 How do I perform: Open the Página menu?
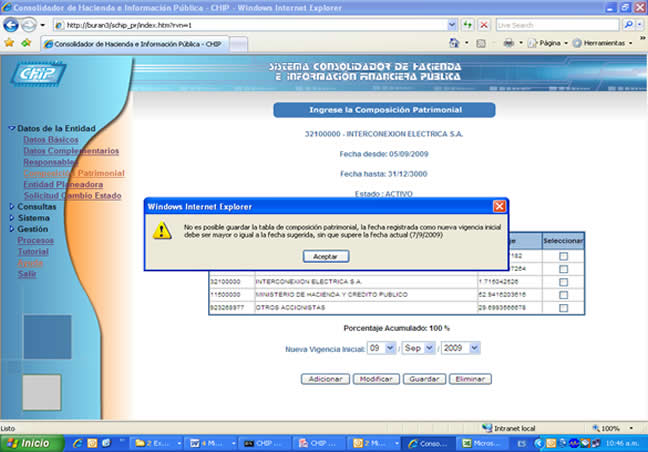548,43
